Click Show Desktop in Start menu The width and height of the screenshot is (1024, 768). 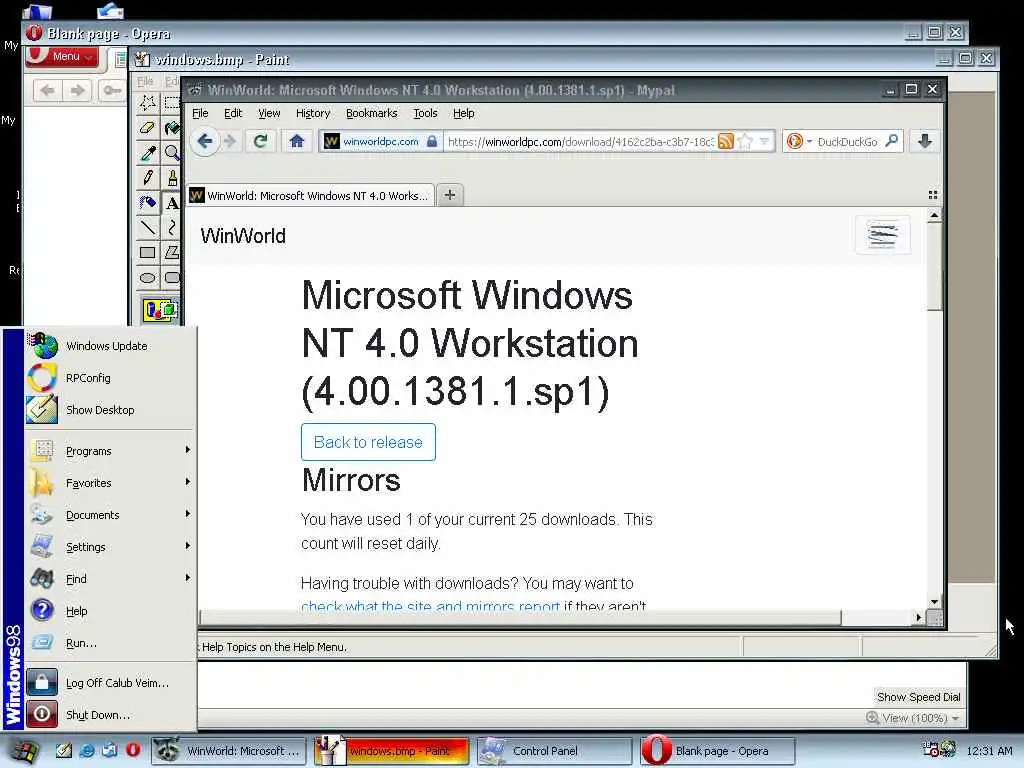[x=110, y=409]
